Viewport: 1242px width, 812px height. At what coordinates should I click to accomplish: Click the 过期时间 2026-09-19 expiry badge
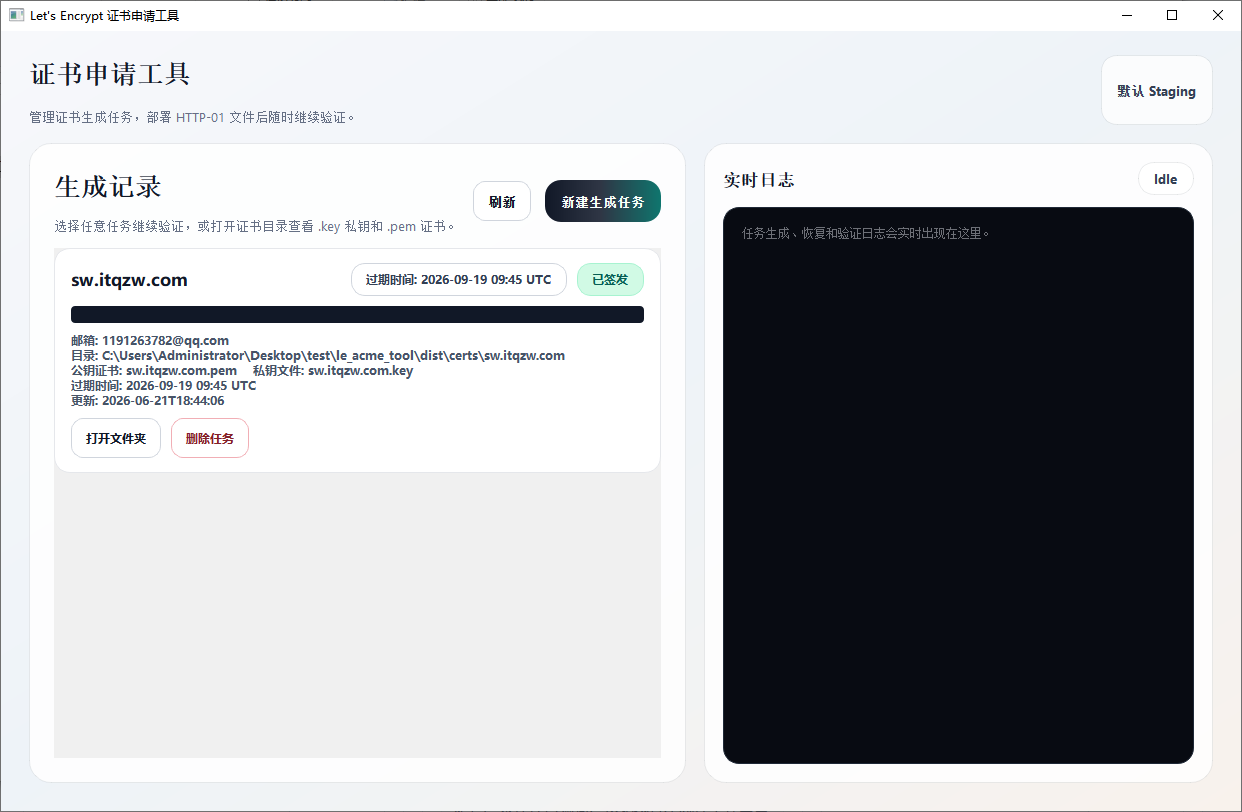pyautogui.click(x=458, y=279)
